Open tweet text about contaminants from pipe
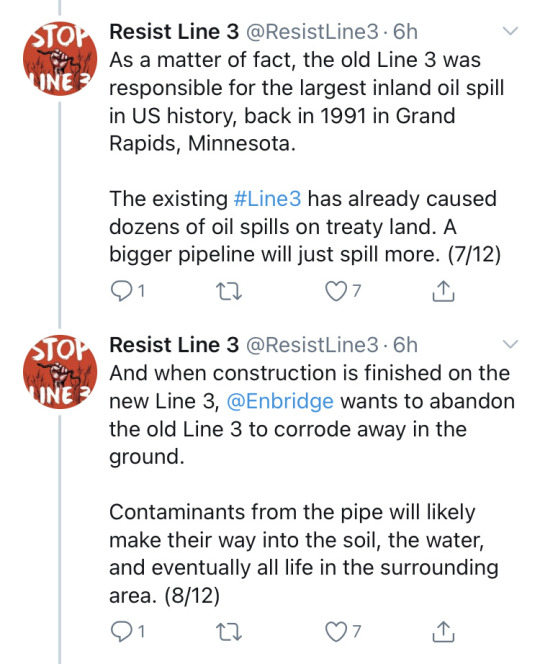The width and height of the screenshot is (540, 664). 304,553
